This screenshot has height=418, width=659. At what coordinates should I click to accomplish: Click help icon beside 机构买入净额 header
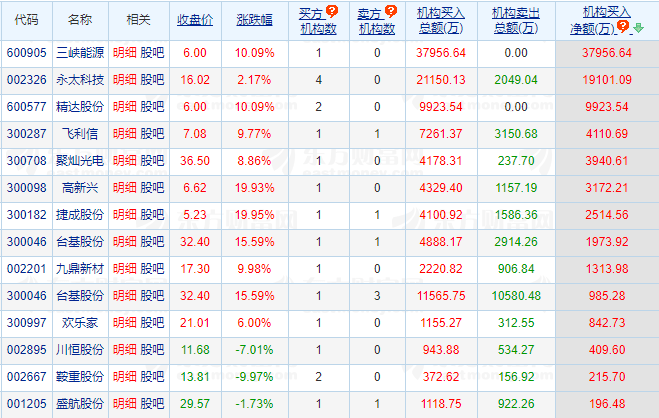coord(622,25)
